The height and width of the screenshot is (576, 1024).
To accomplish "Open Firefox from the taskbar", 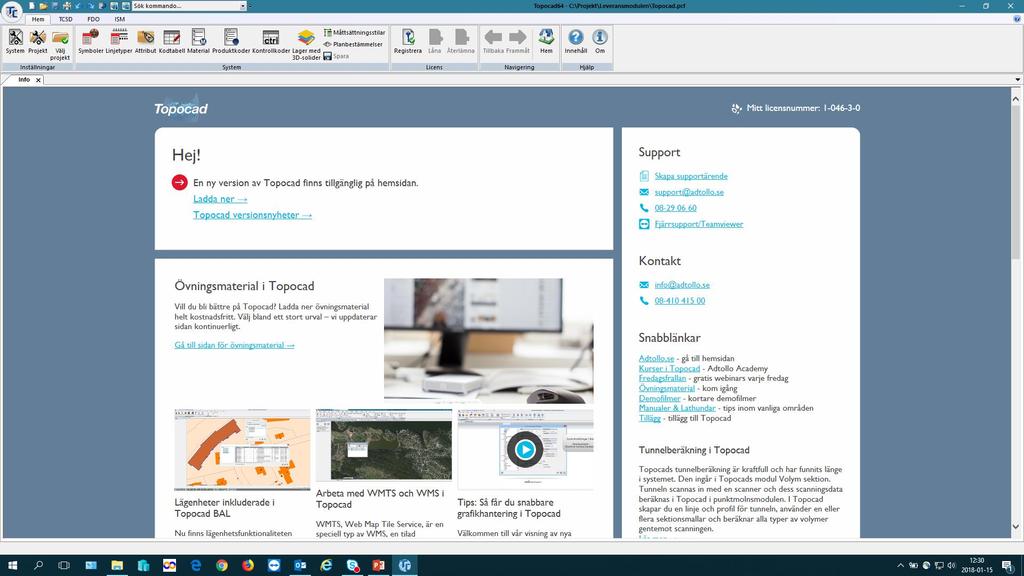I will pos(248,565).
